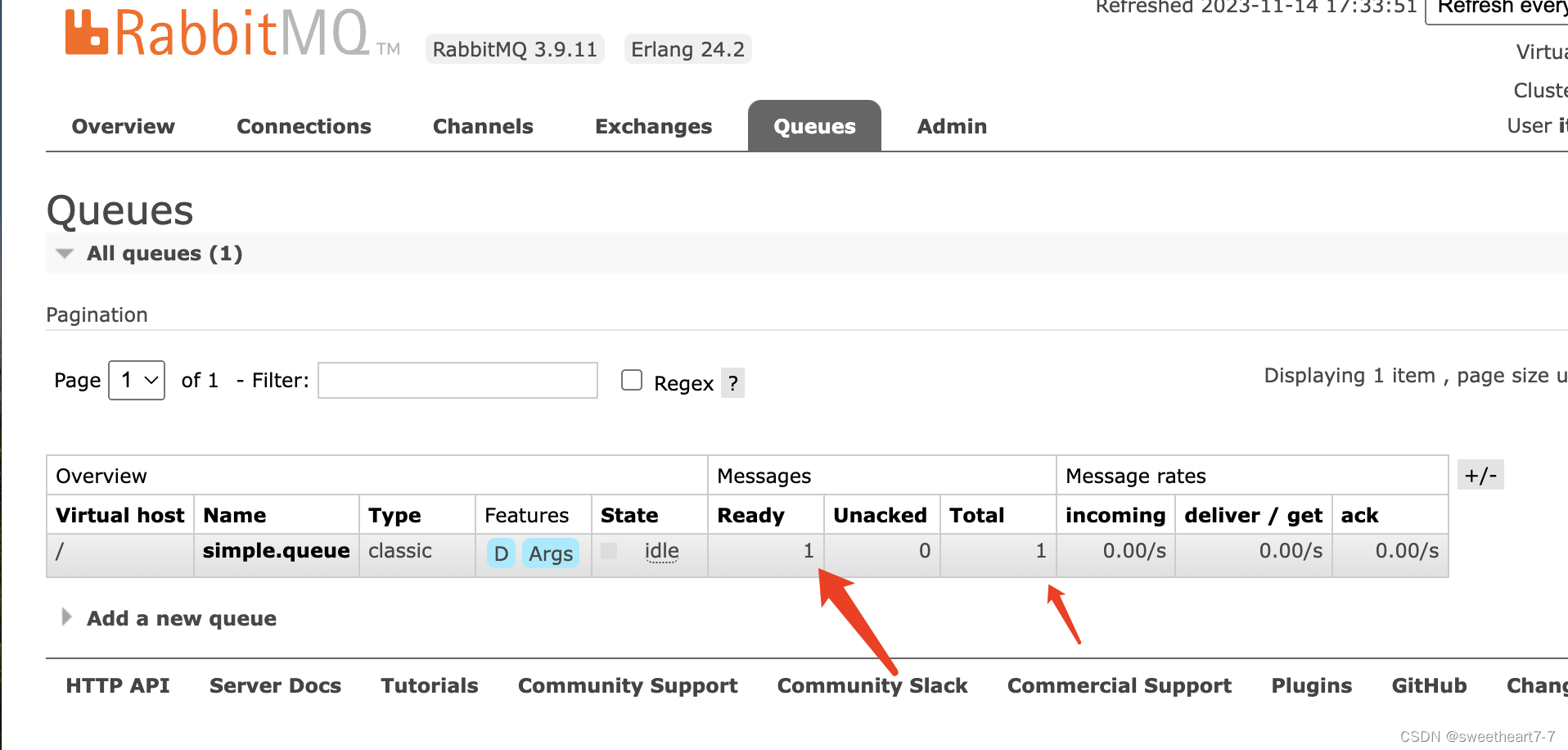The width and height of the screenshot is (1568, 750).
Task: Open the +/- column selector
Action: pyautogui.click(x=1480, y=475)
